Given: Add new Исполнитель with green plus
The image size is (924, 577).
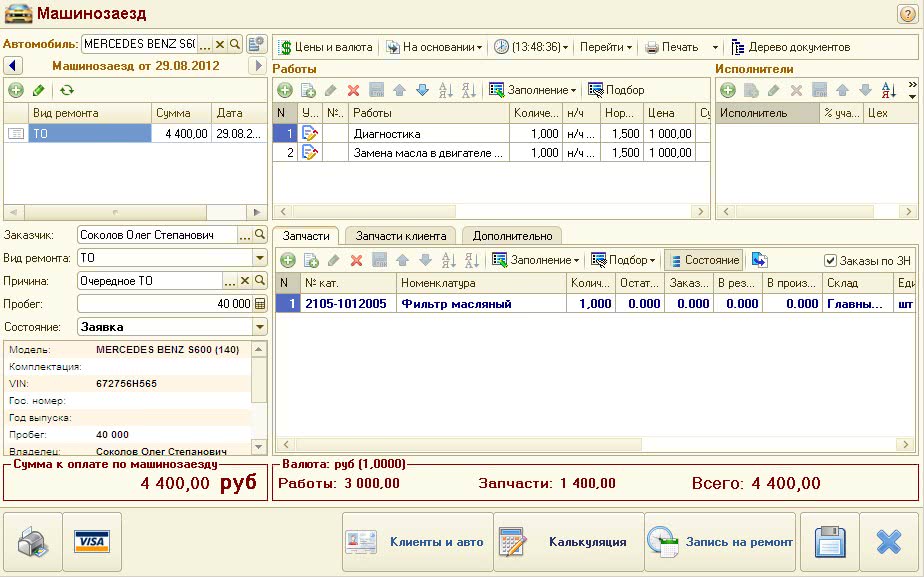Looking at the screenshot, I should (728, 90).
